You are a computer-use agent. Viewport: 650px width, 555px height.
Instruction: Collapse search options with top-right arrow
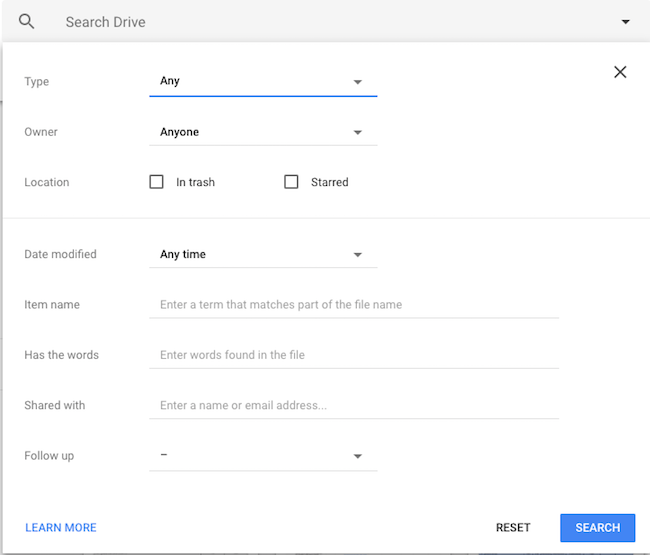tap(626, 22)
